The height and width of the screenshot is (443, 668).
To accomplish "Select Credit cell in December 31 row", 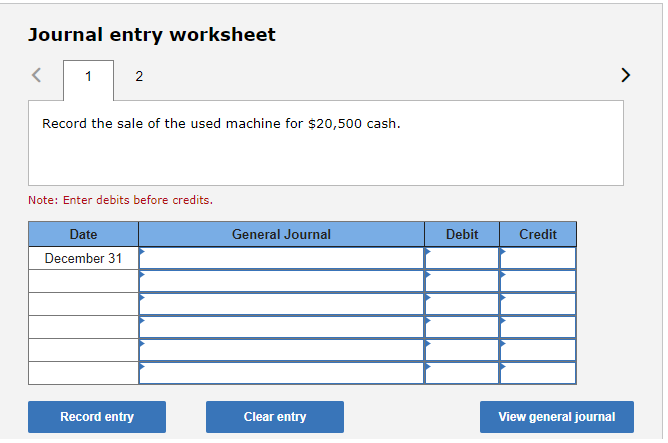I will pos(538,258).
